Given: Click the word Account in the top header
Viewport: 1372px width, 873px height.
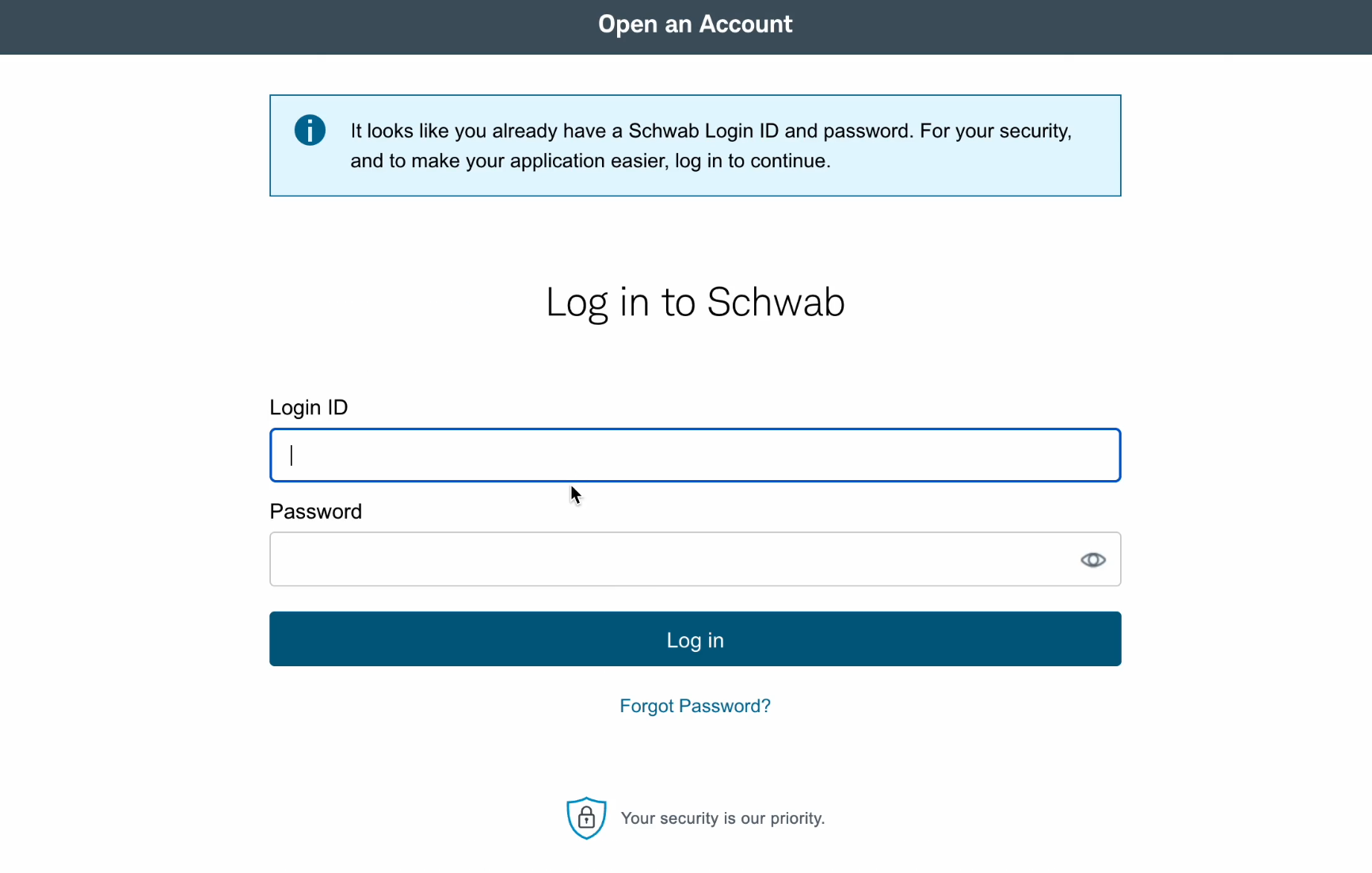Looking at the screenshot, I should [745, 25].
